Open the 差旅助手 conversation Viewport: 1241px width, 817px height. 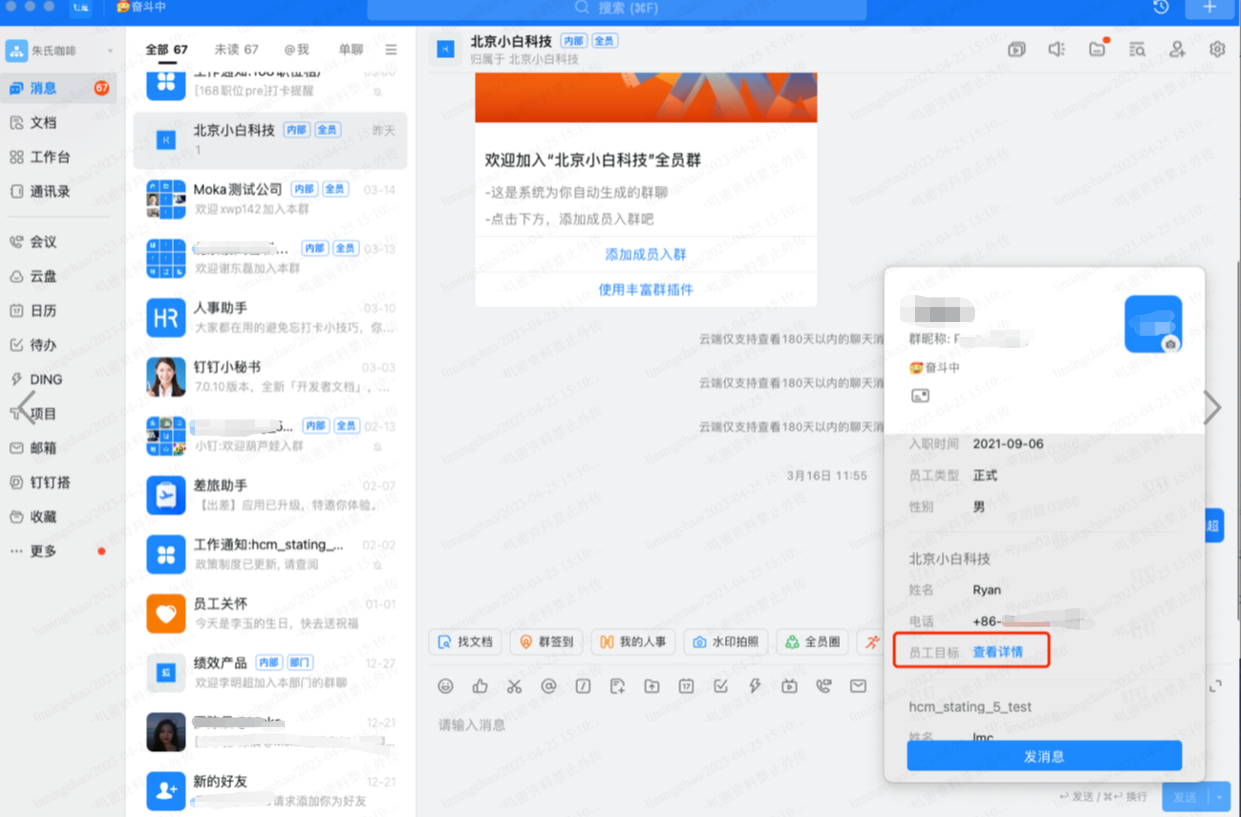coord(270,495)
